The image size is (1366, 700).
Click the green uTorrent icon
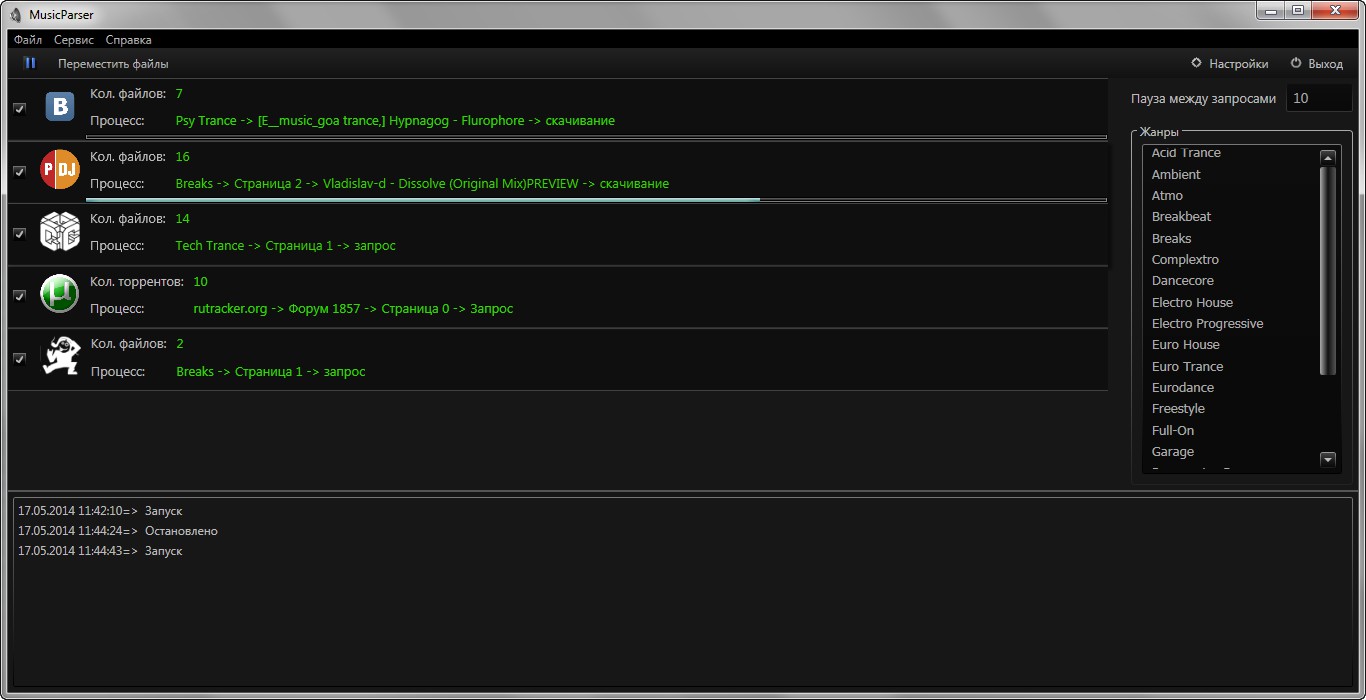60,294
